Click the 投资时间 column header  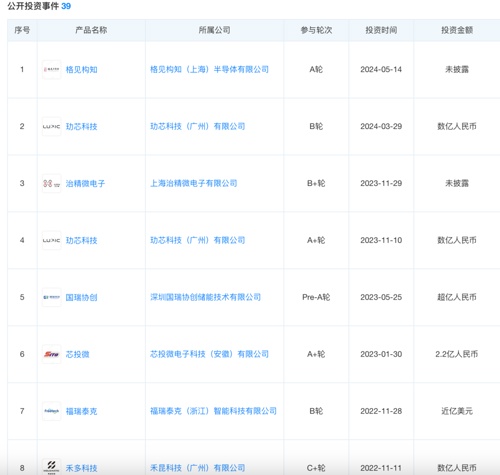click(381, 30)
